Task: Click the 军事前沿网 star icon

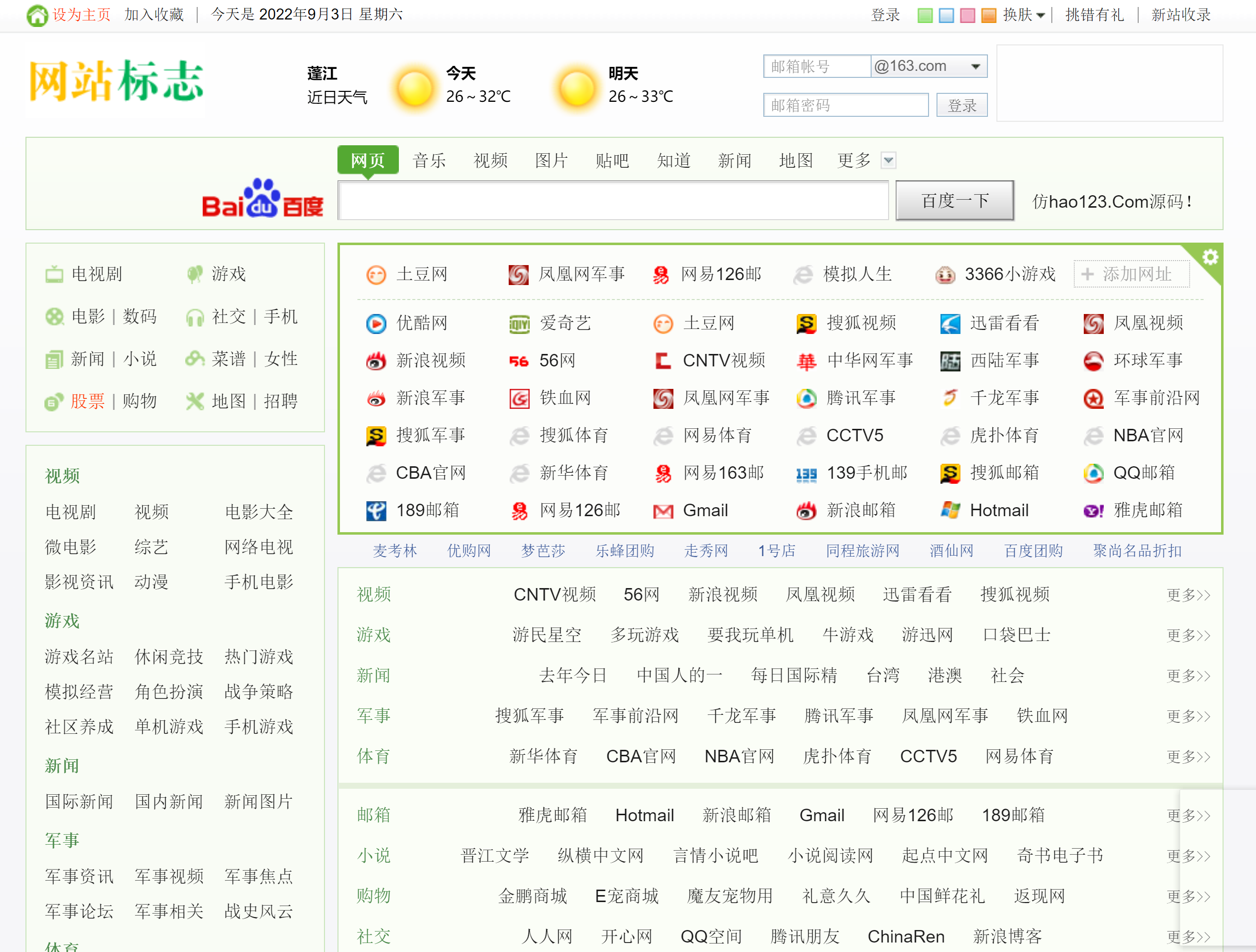Action: coord(1094,398)
